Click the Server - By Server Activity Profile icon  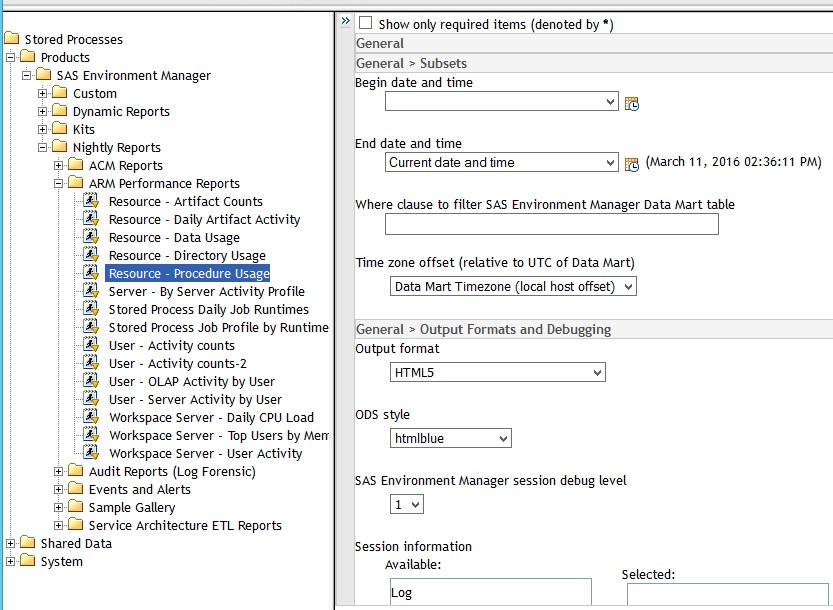(91, 292)
